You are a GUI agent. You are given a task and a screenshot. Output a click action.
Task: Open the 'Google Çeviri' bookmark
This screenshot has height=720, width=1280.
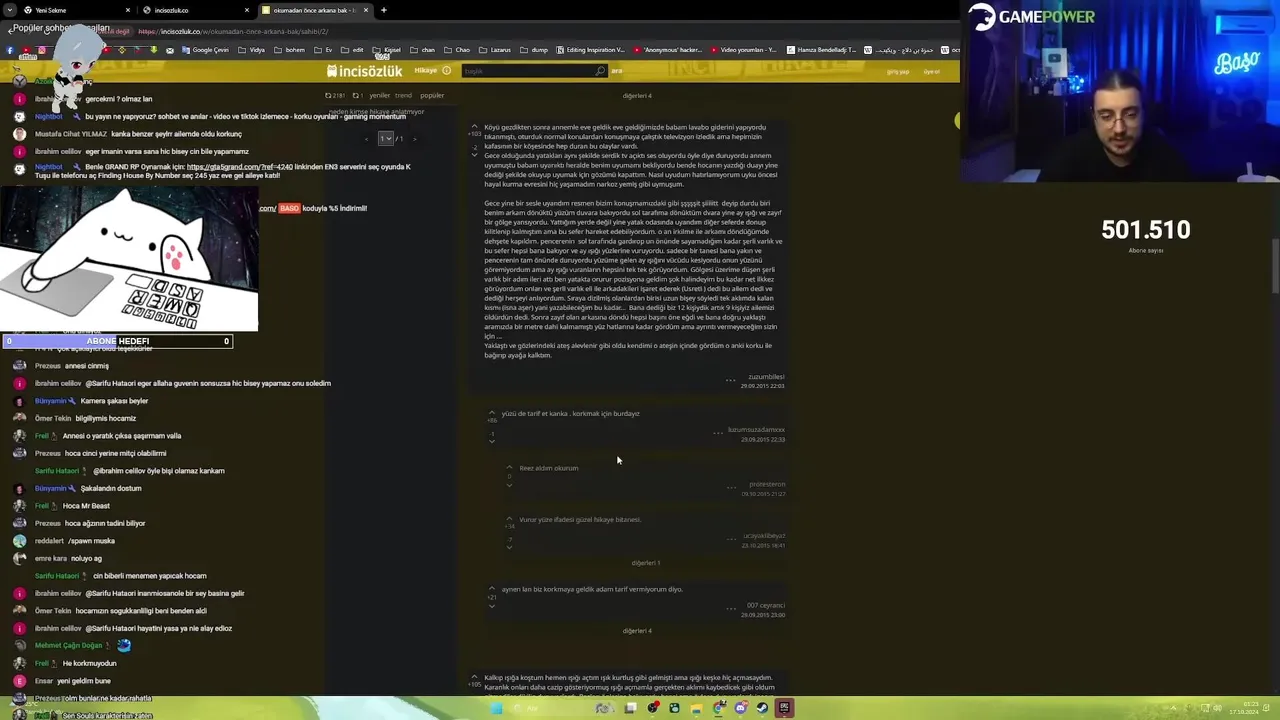tap(205, 50)
